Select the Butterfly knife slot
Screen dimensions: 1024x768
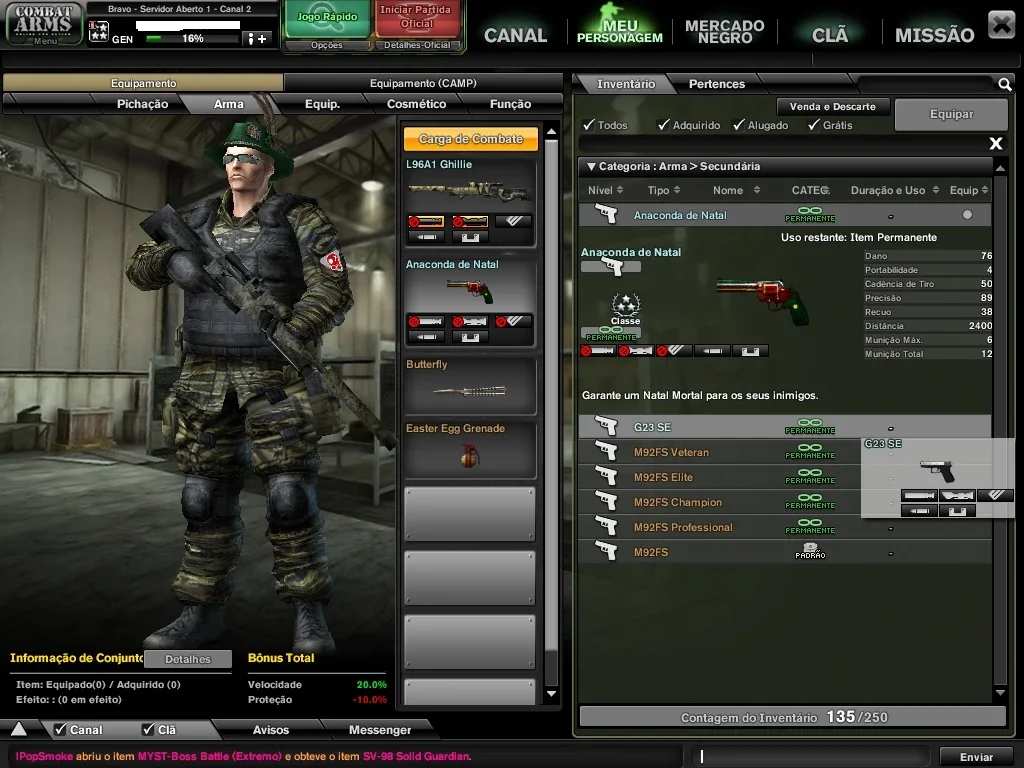pyautogui.click(x=470, y=385)
